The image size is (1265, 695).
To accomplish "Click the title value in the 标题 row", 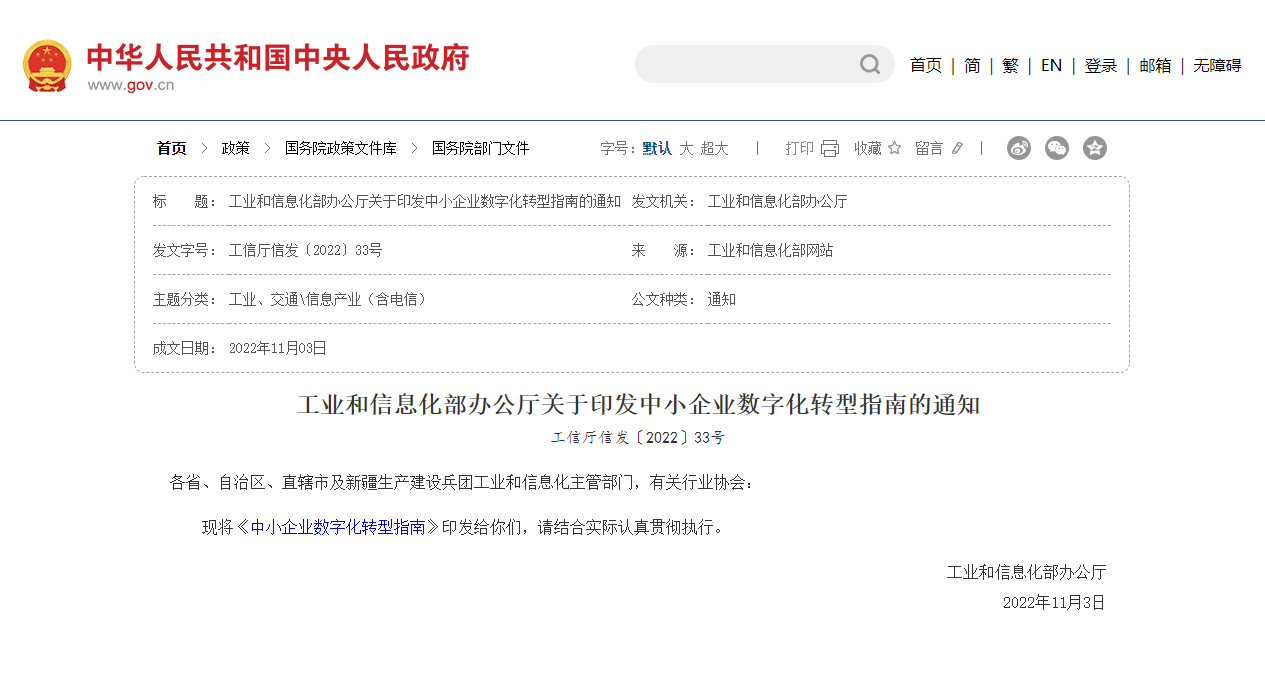I will (425, 201).
